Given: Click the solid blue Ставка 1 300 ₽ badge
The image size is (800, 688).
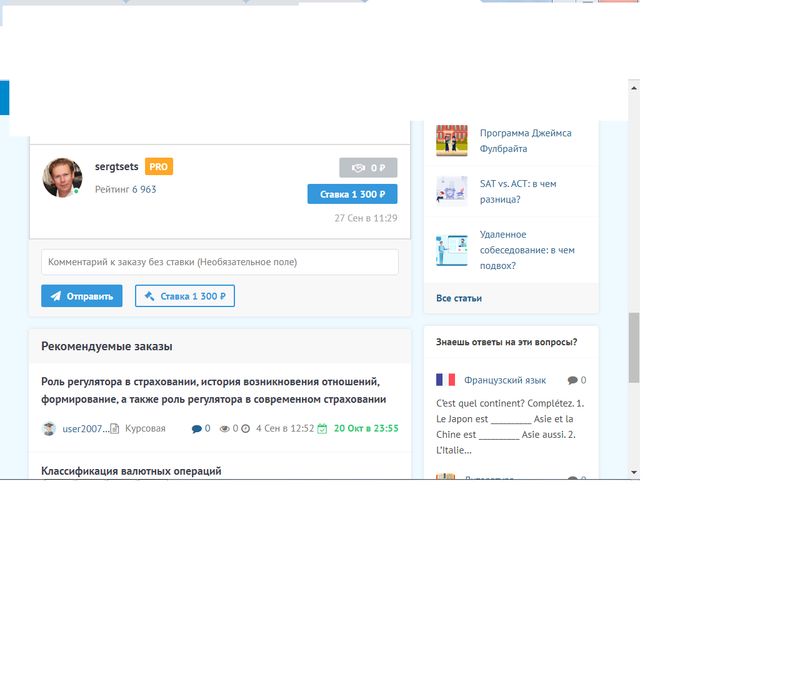Looking at the screenshot, I should (x=352, y=194).
